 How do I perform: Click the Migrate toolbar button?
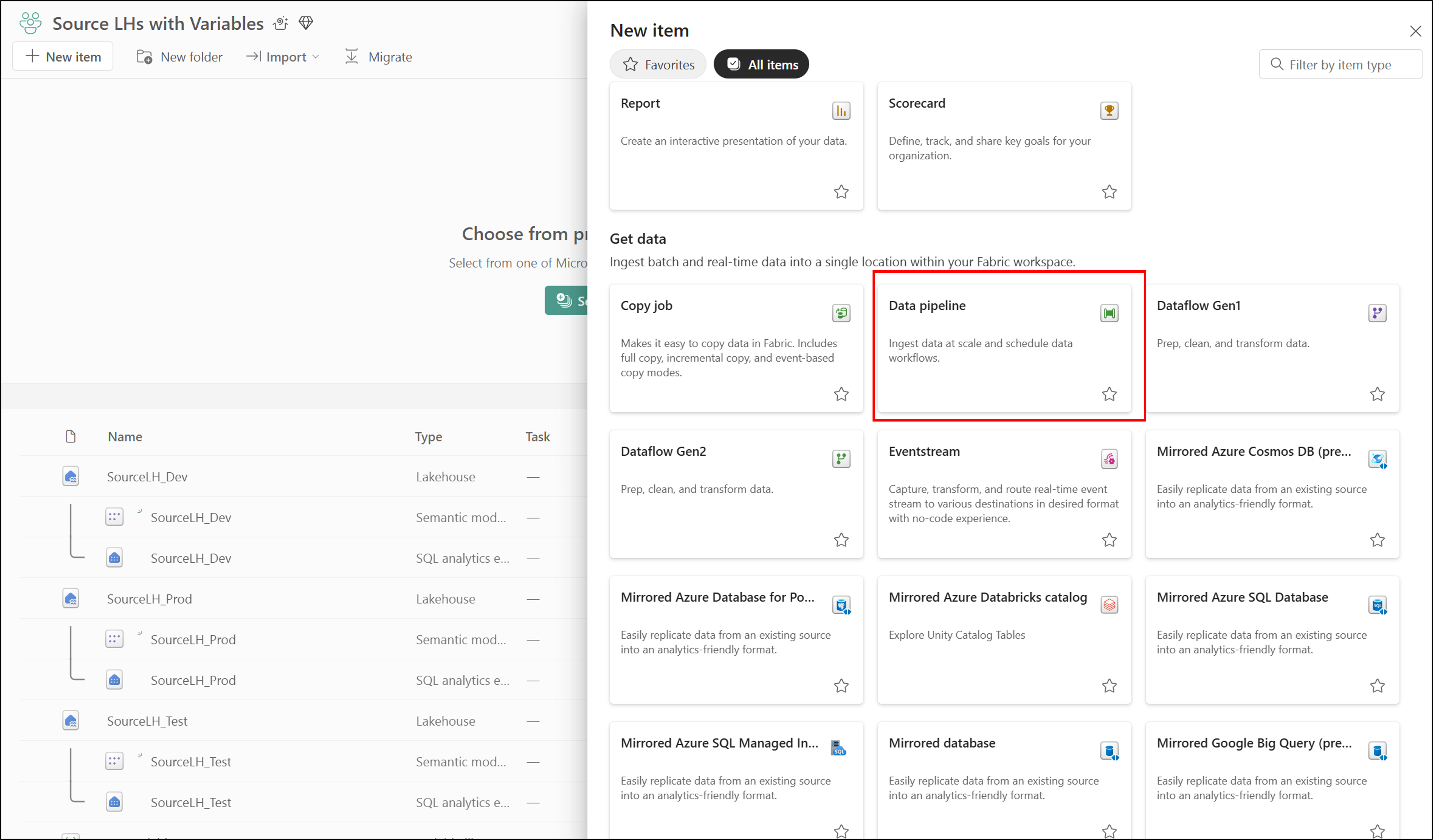click(x=378, y=57)
